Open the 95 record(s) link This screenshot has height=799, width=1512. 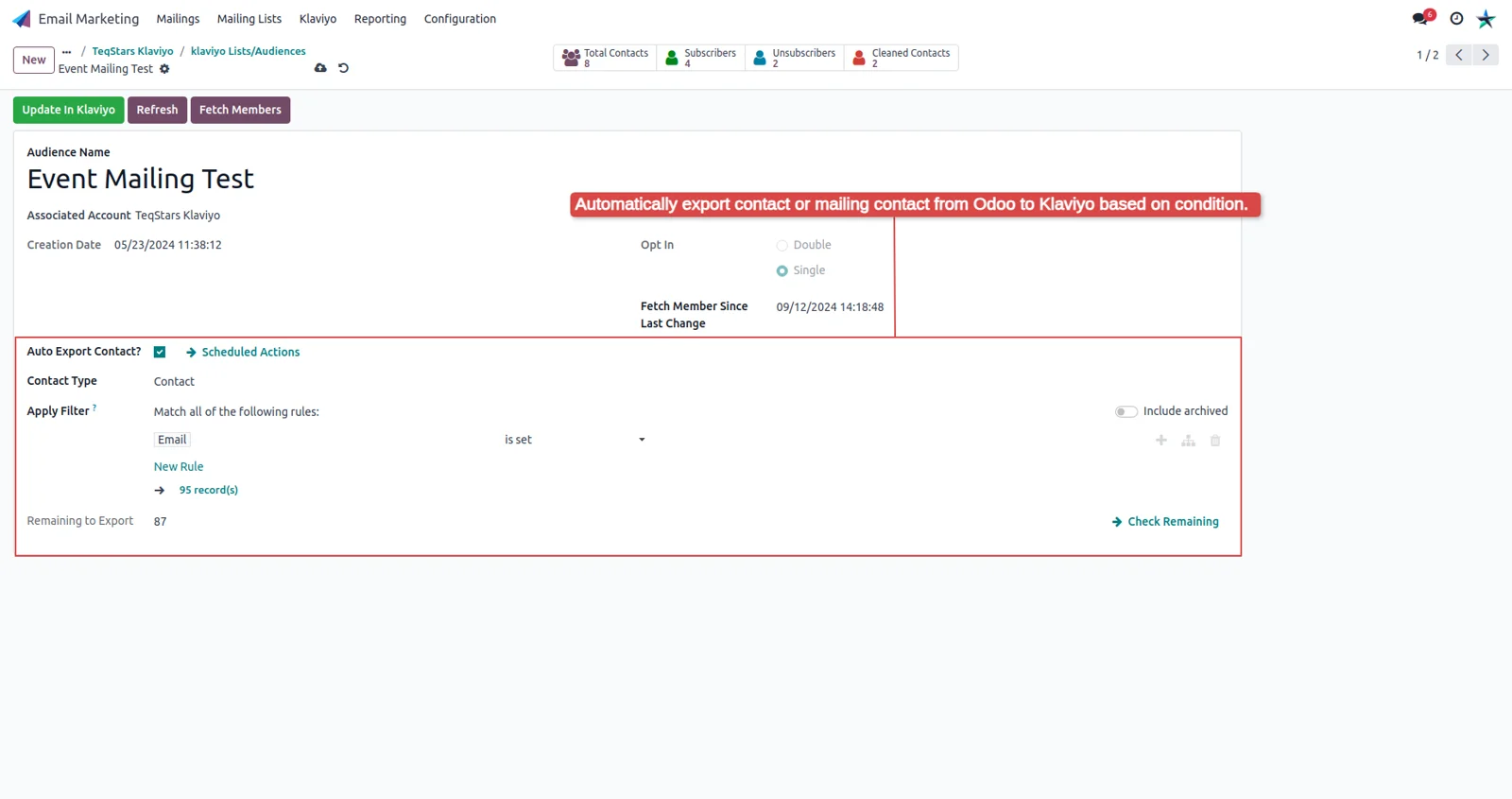209,490
